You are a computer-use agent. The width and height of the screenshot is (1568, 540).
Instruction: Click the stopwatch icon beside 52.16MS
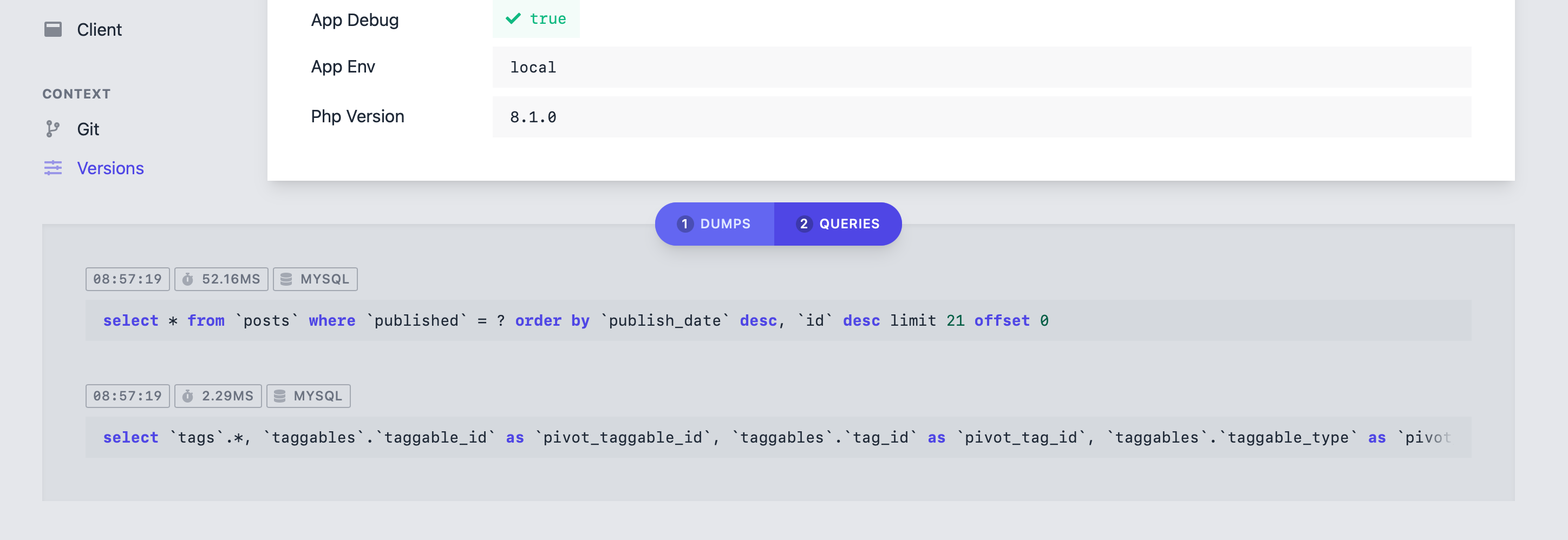coord(188,279)
